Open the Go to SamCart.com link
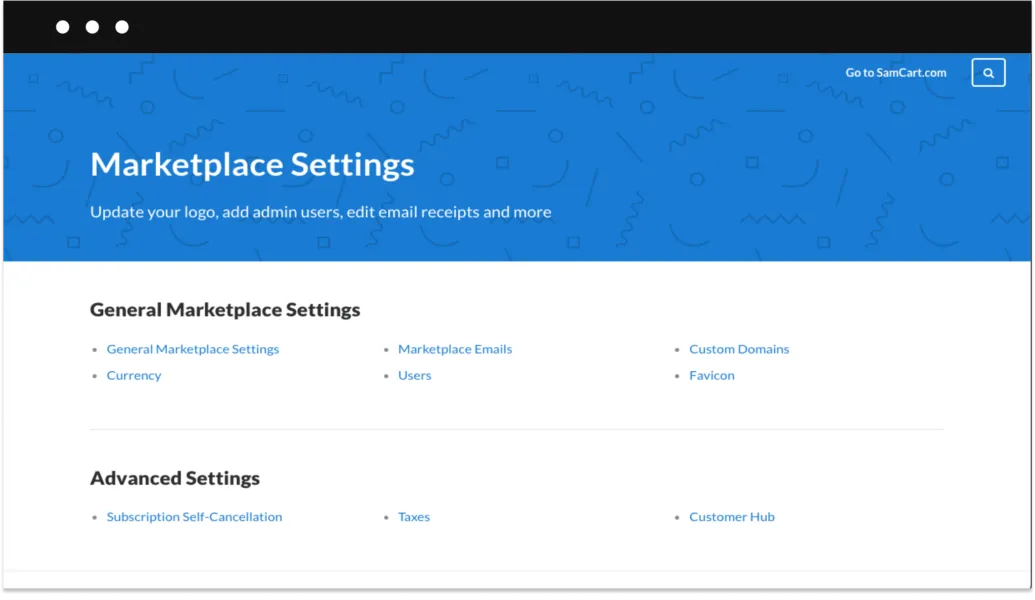This screenshot has width=1035, height=600. pos(896,73)
